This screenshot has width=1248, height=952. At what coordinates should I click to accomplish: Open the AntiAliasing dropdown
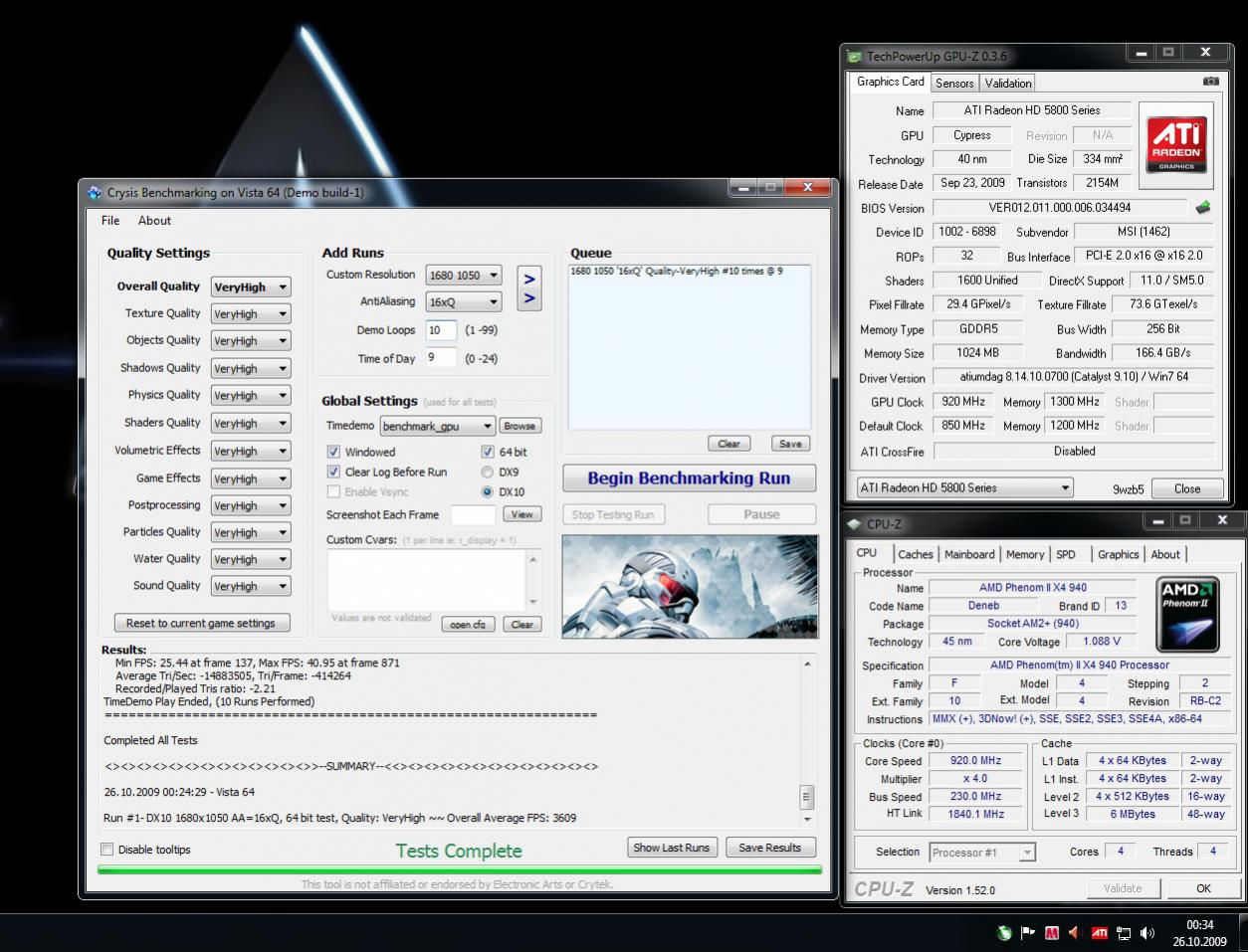coord(464,302)
